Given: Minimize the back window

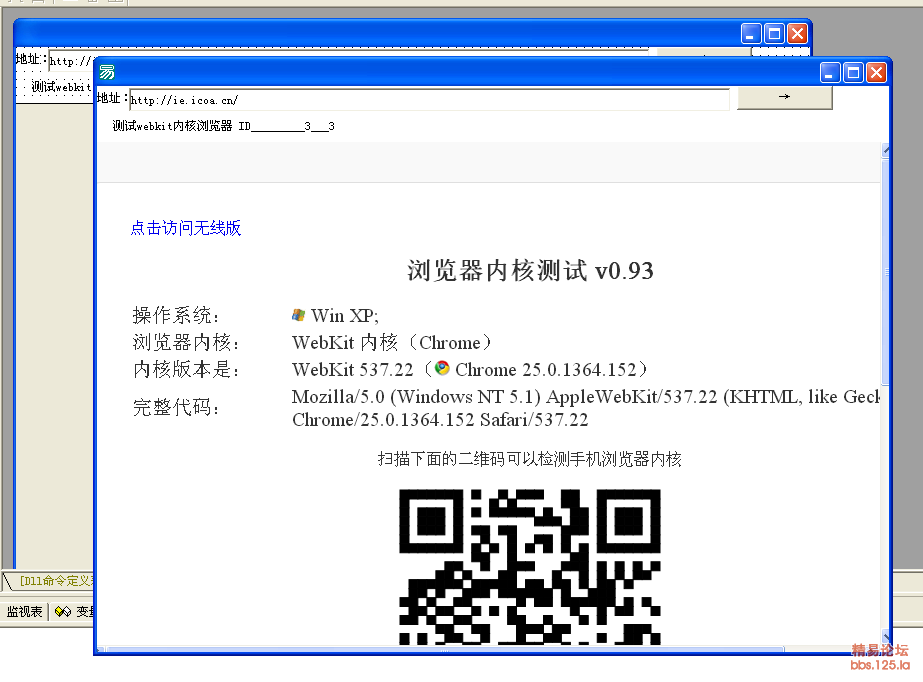Looking at the screenshot, I should point(751,34).
